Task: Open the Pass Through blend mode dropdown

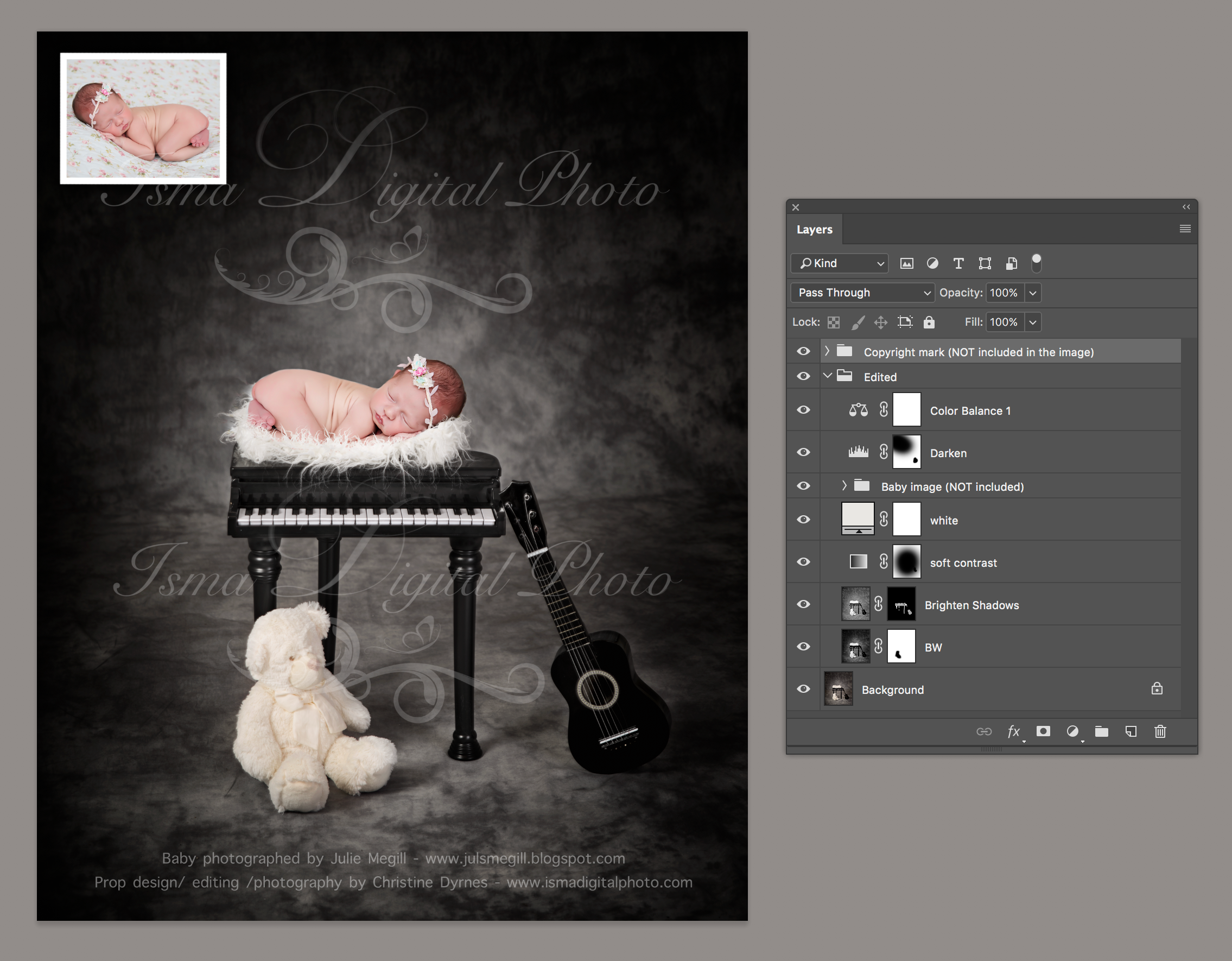Action: tap(862, 293)
